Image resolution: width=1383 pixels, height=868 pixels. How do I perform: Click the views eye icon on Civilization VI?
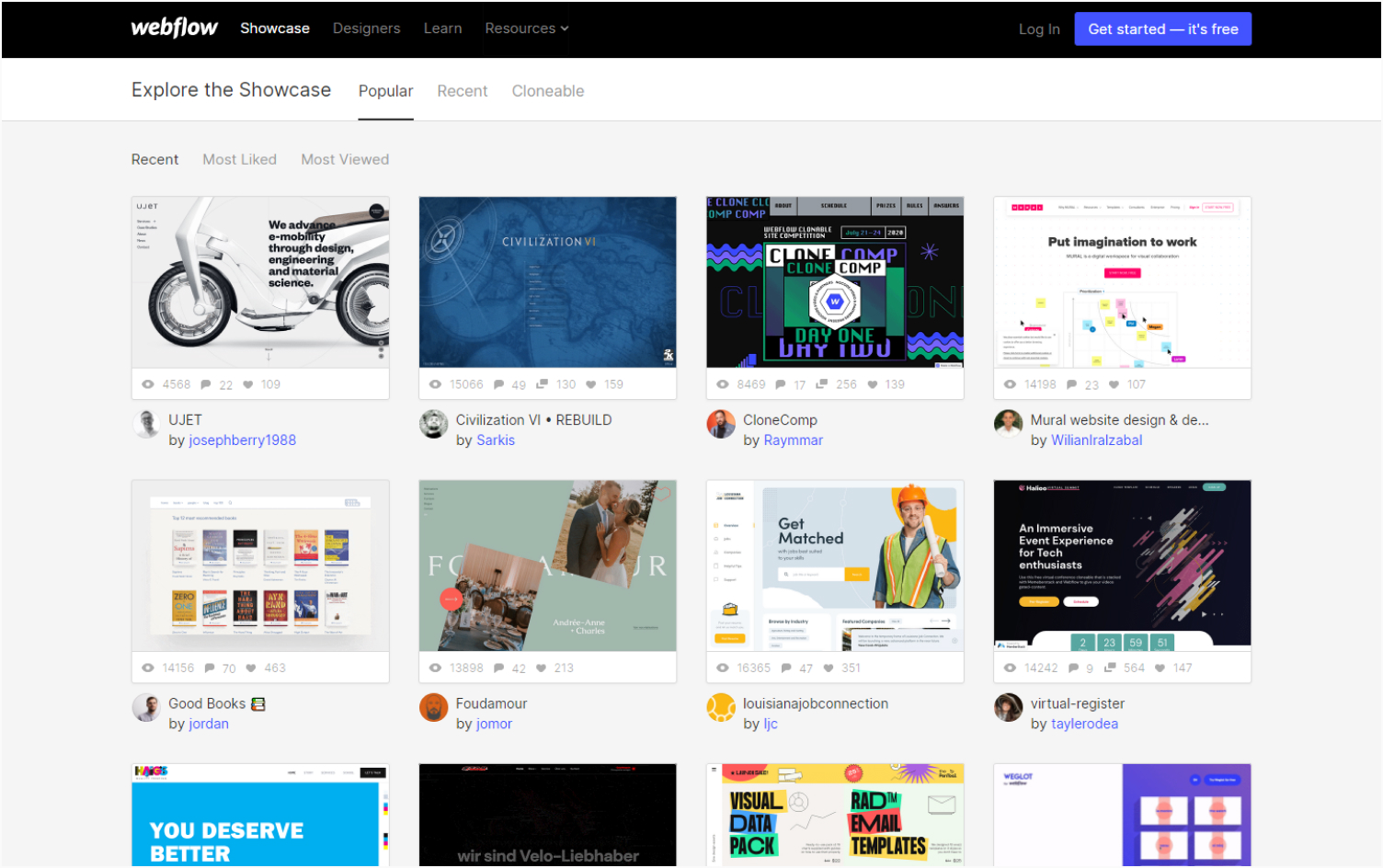click(x=435, y=384)
